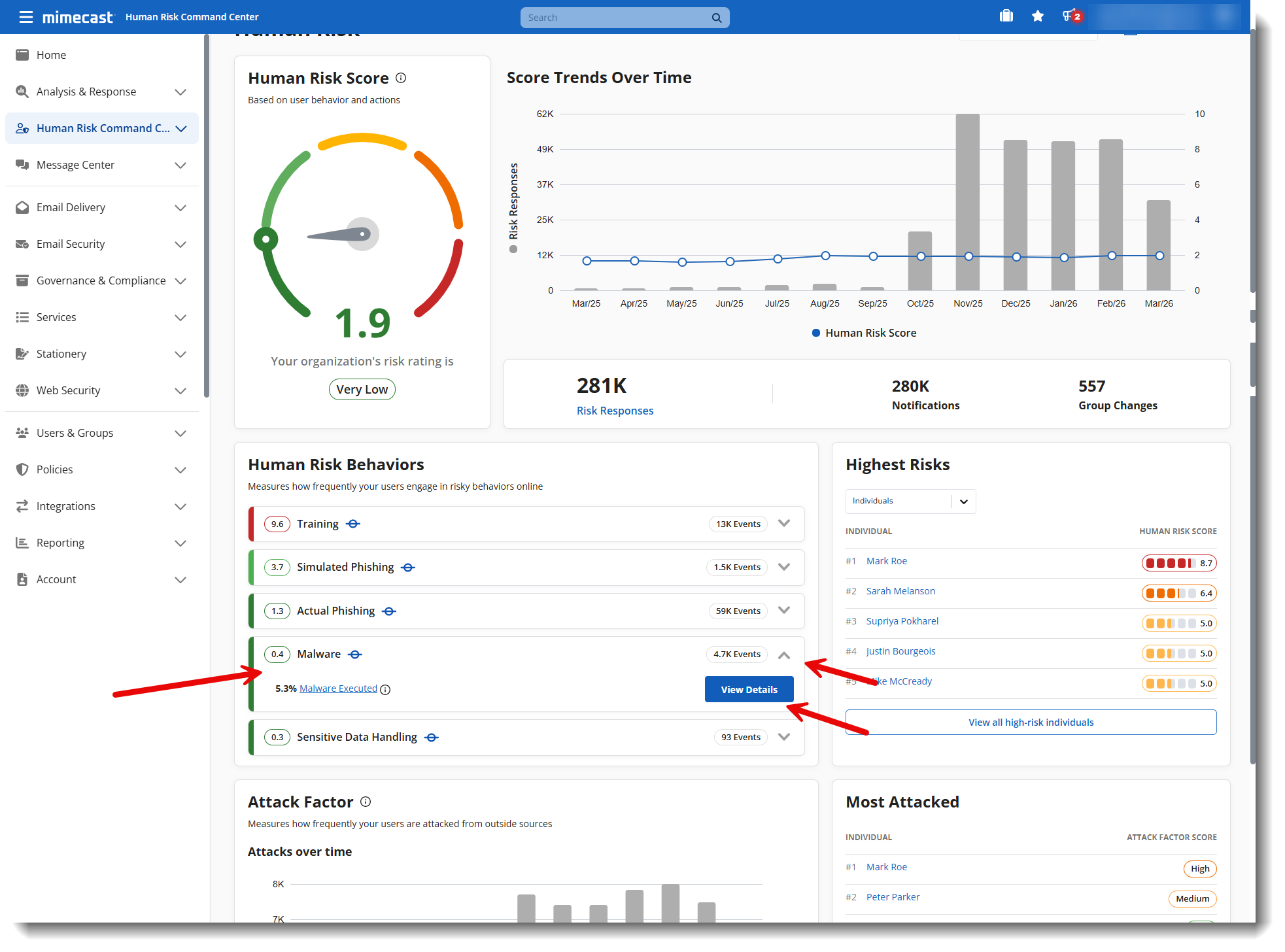The width and height of the screenshot is (1285, 952).
Task: Click the favorites star icon
Action: point(1038,16)
